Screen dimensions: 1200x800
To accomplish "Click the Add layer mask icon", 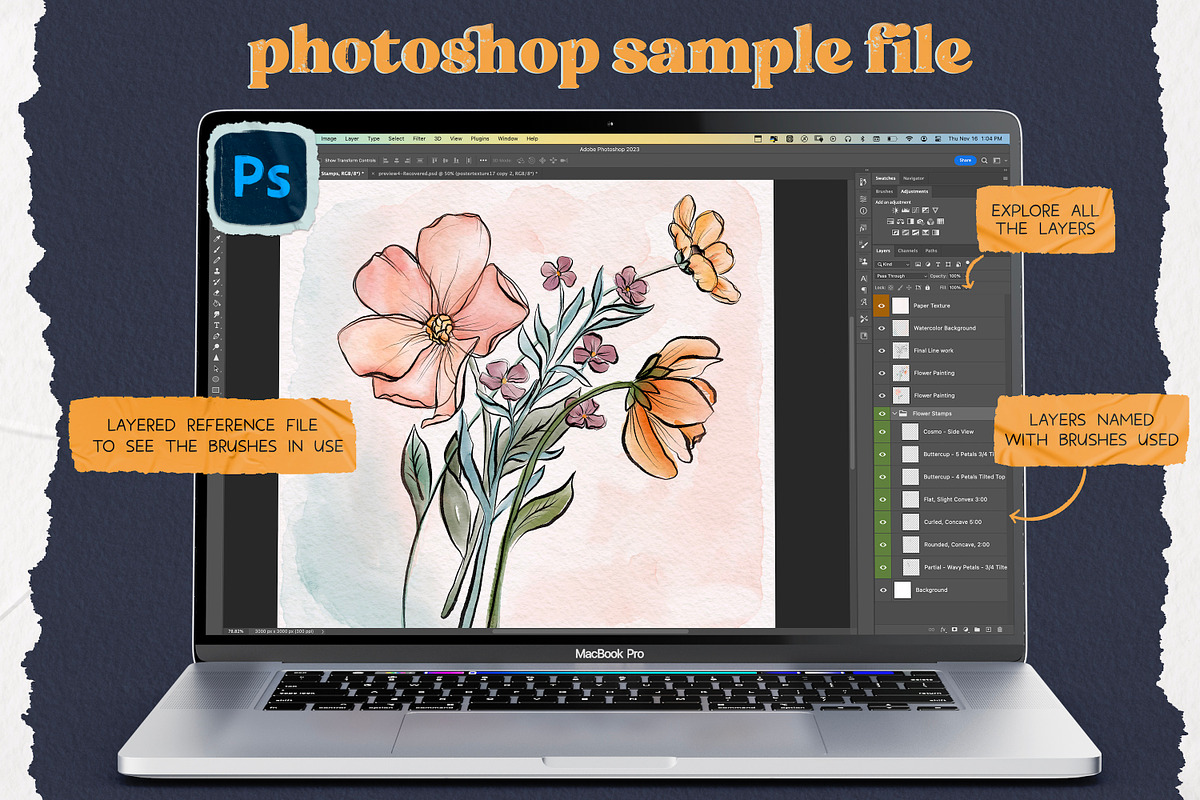I will (x=954, y=629).
